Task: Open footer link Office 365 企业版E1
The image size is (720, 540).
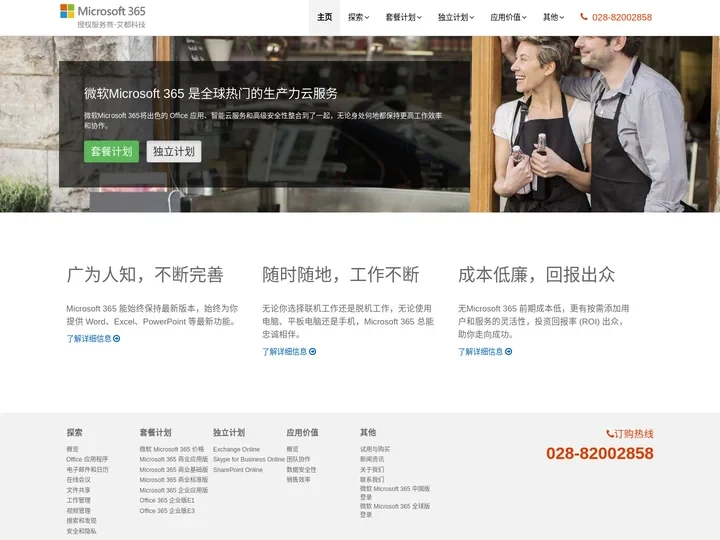Action: [x=167, y=500]
